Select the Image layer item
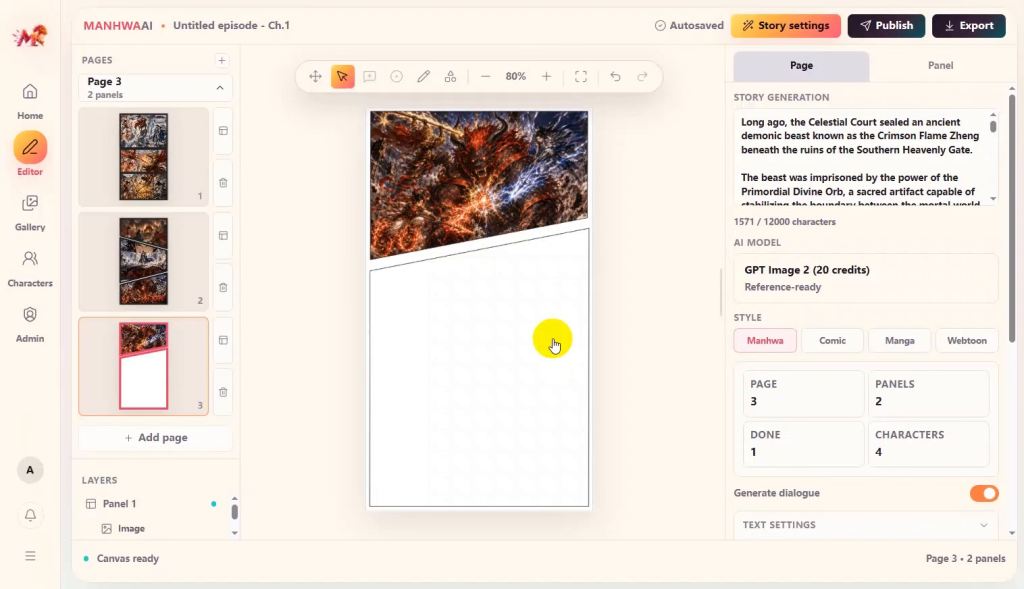 (131, 528)
